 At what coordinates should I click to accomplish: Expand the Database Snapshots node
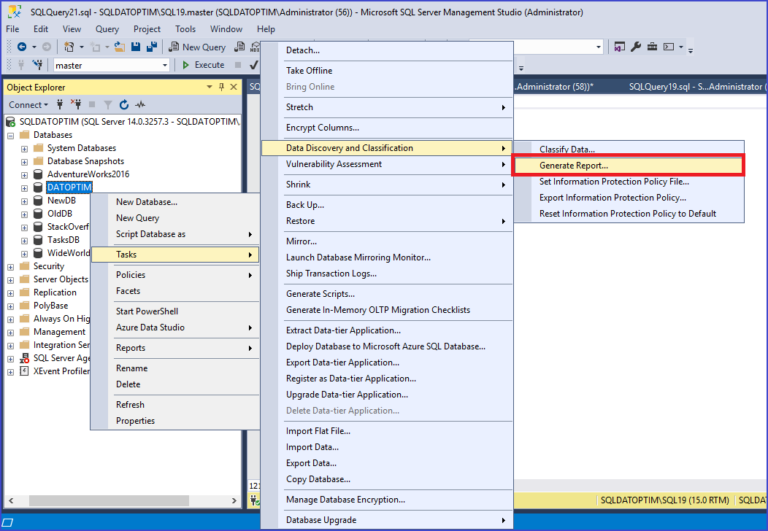[24, 162]
